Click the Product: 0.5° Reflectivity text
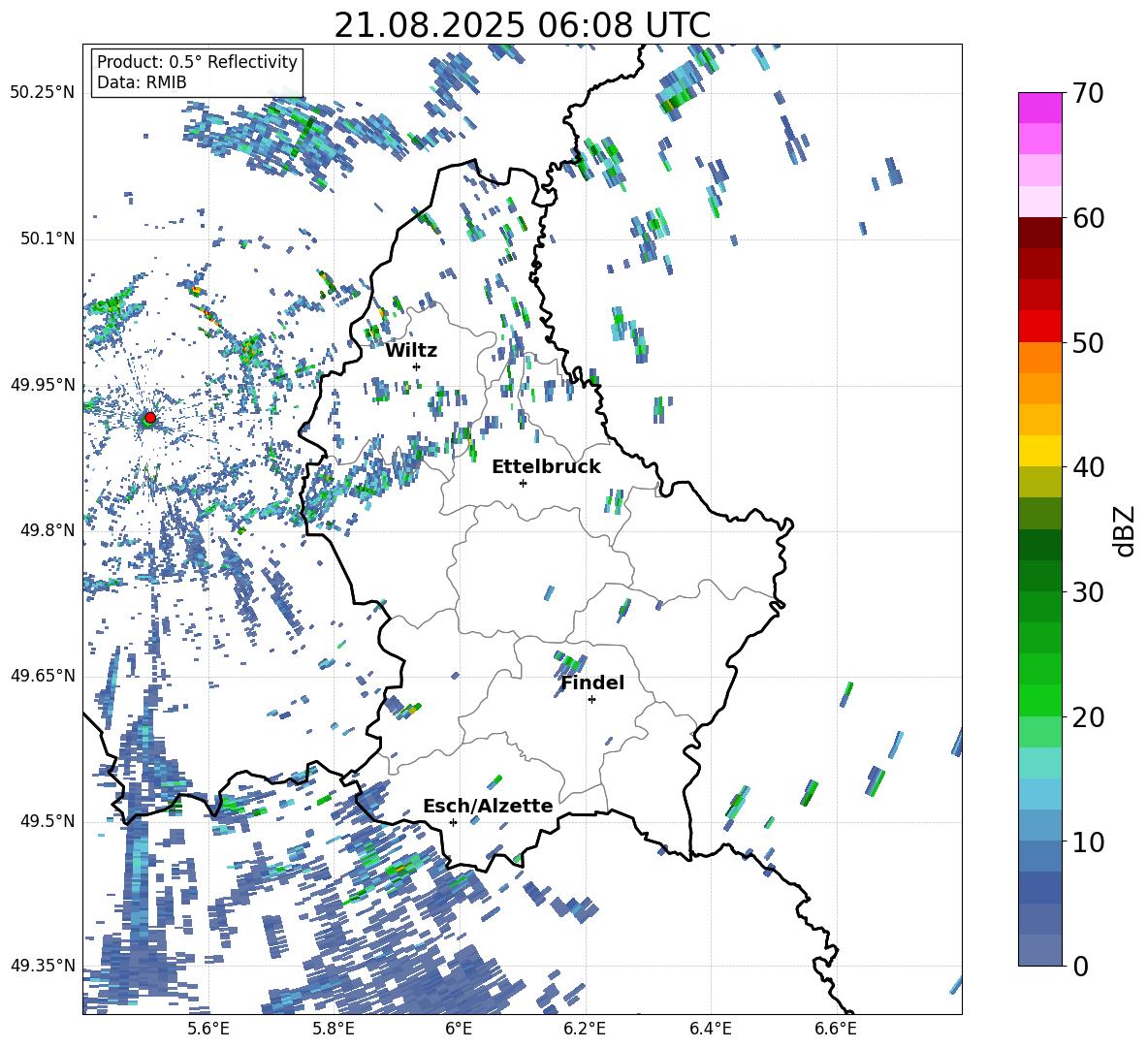The width and height of the screenshot is (1148, 1048). (x=197, y=61)
